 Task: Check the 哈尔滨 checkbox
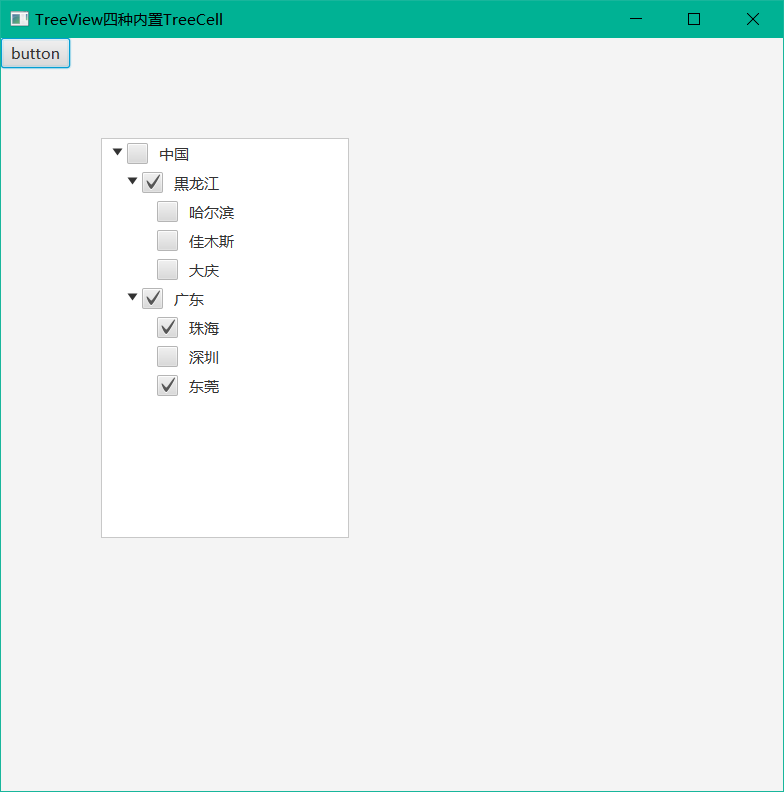point(167,212)
